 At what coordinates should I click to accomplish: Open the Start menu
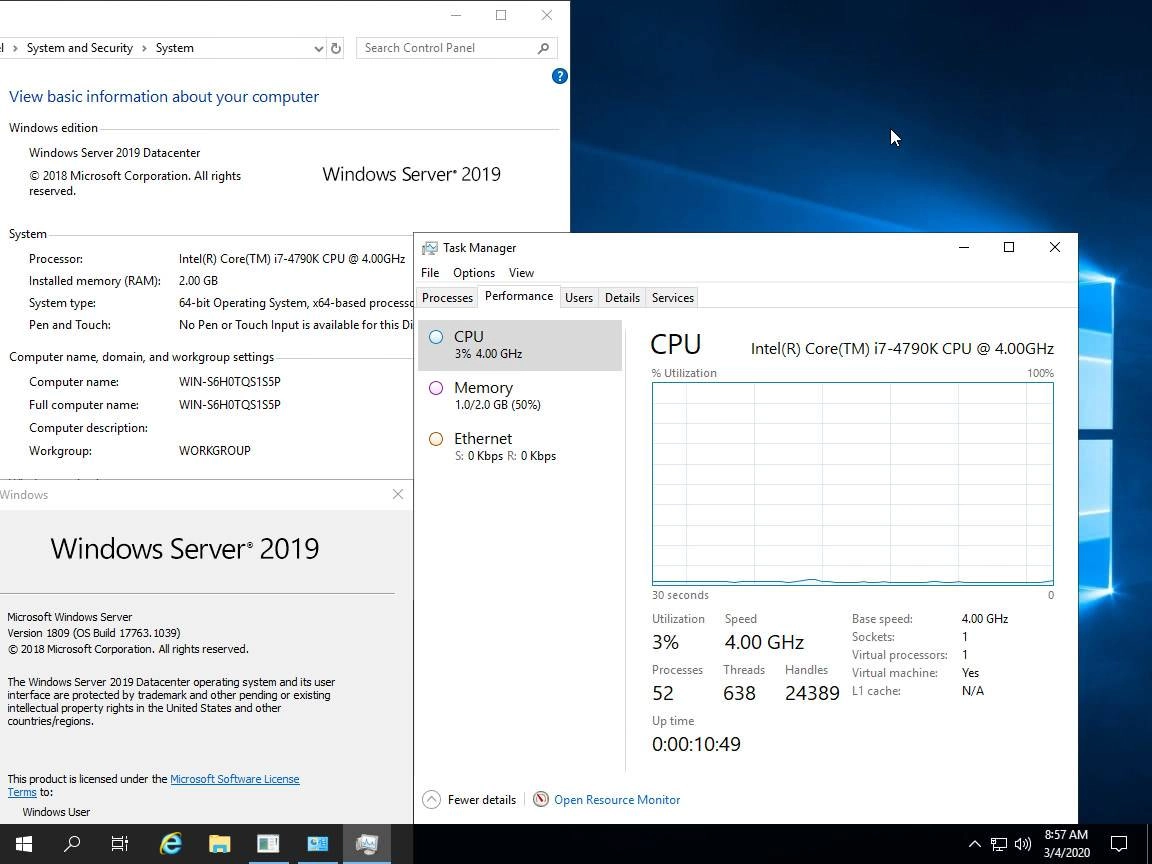click(24, 843)
